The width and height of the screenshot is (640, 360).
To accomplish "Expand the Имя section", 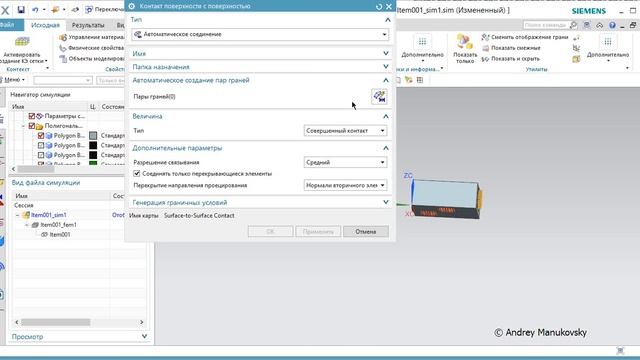I will pos(386,53).
